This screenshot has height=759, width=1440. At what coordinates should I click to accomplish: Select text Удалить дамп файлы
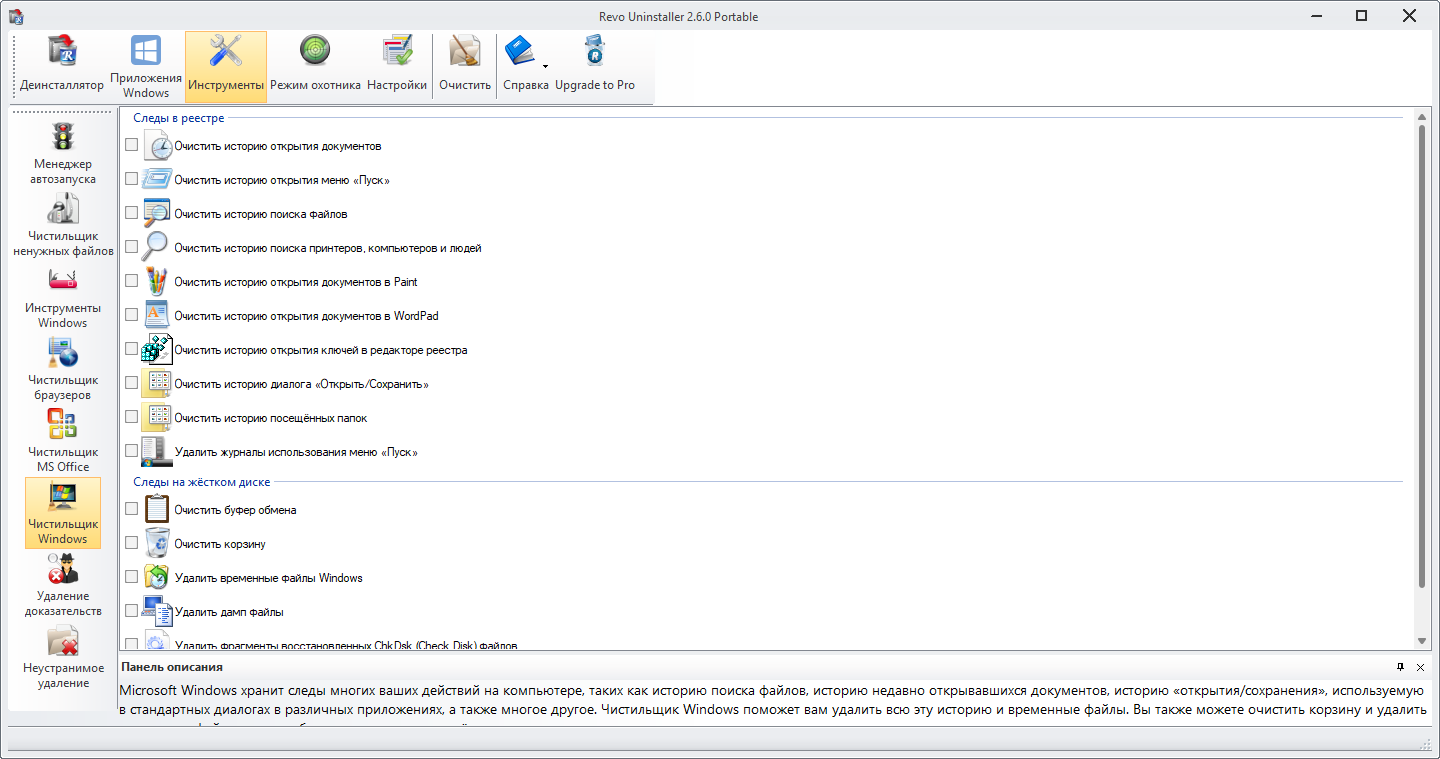coord(229,612)
